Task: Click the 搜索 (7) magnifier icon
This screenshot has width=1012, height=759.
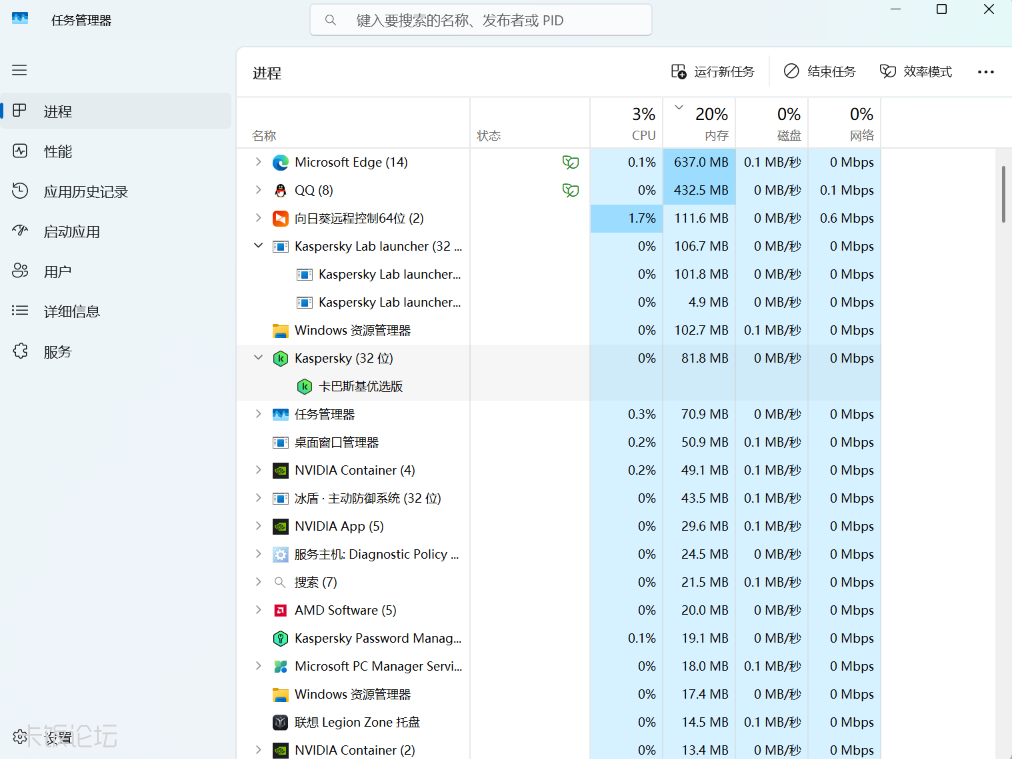Action: point(280,583)
